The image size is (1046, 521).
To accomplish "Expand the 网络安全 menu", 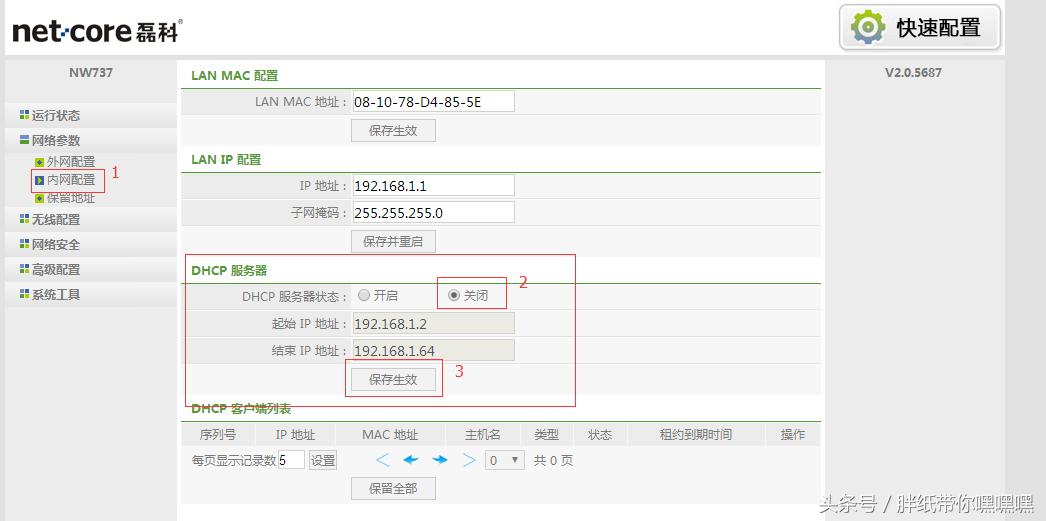I will [56, 245].
